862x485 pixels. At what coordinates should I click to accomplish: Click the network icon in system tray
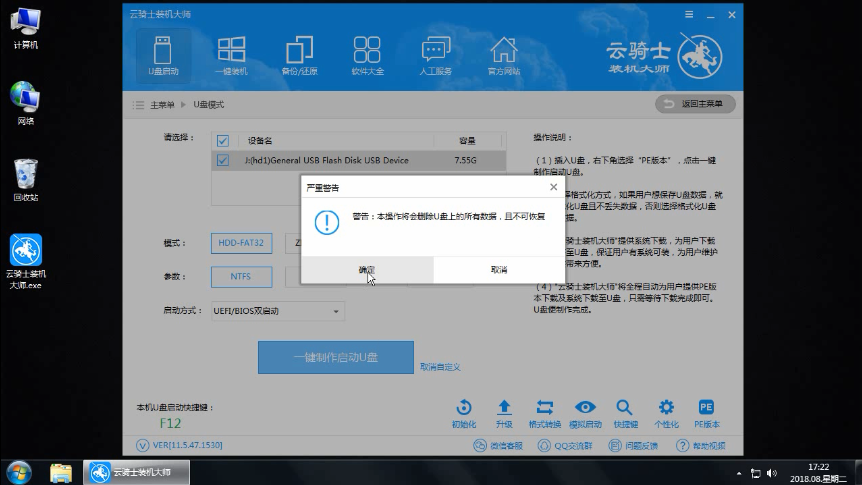(756, 473)
